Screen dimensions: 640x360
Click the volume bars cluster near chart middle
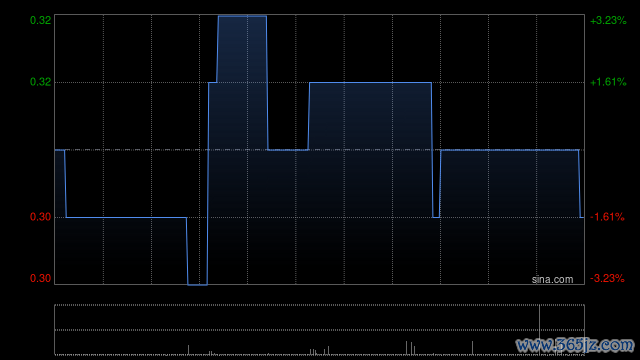click(319, 351)
